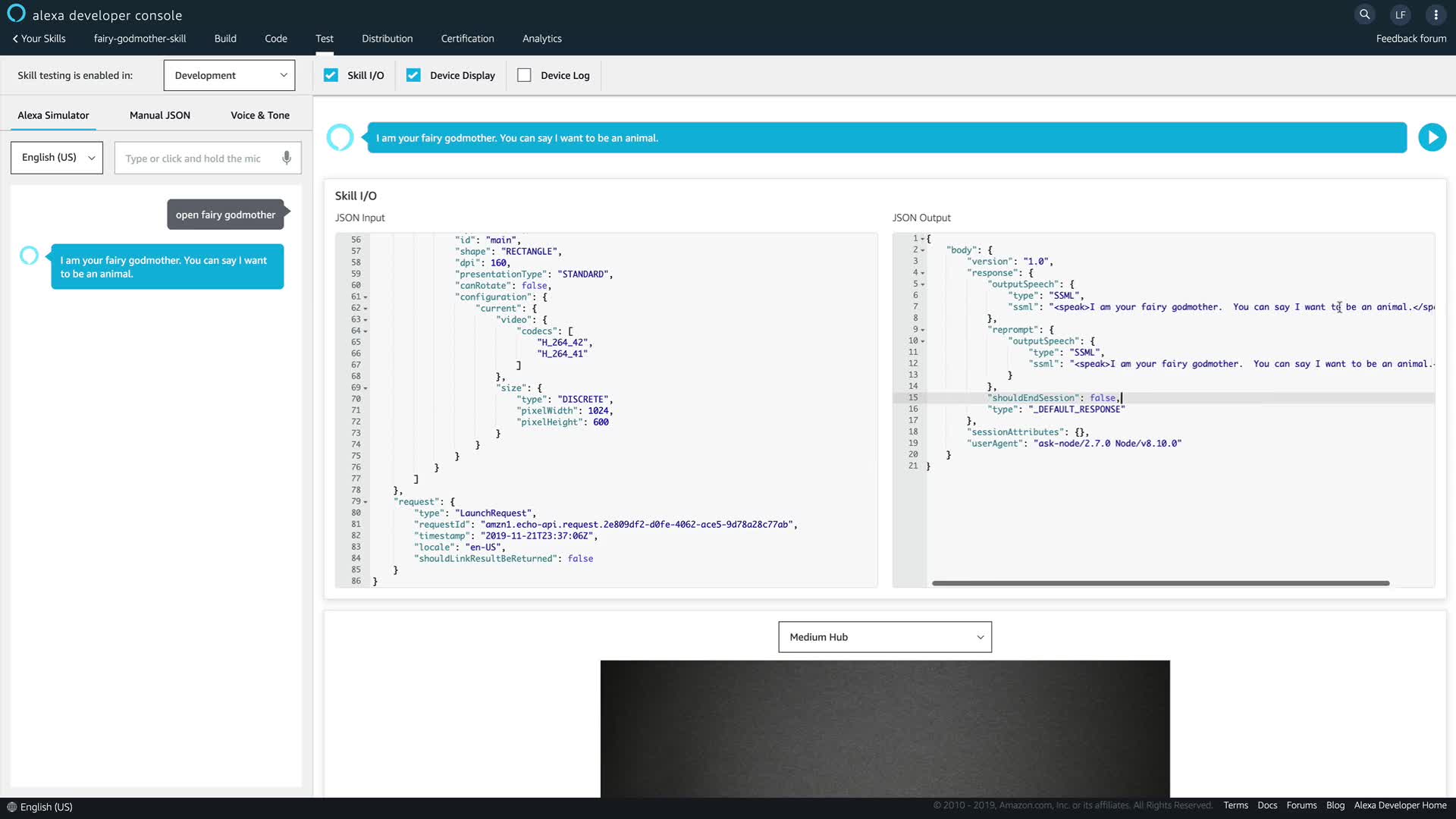Open the Build menu tab
This screenshot has height=819, width=1456.
coord(225,39)
